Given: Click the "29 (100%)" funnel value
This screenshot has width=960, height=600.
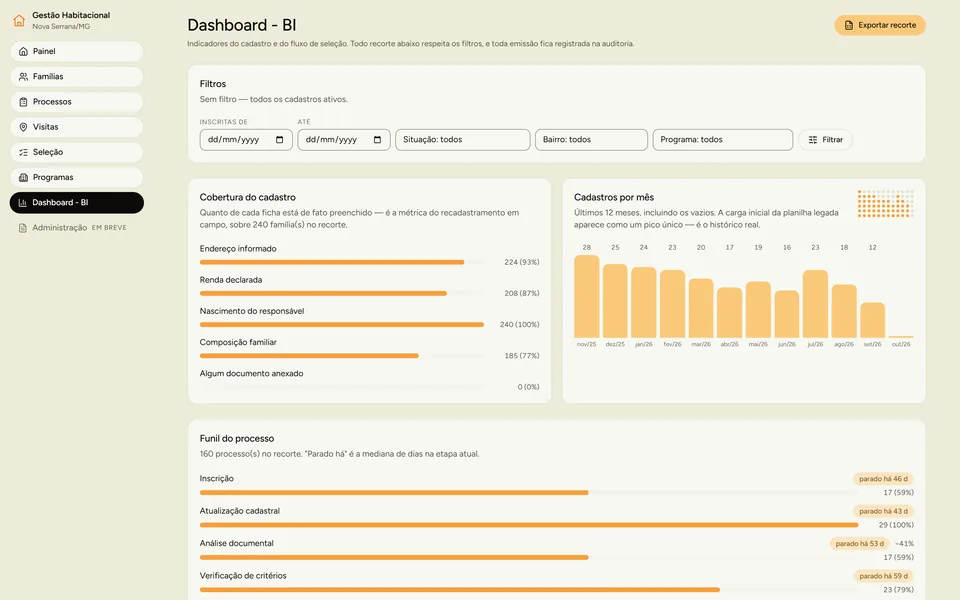Looking at the screenshot, I should point(896,525).
